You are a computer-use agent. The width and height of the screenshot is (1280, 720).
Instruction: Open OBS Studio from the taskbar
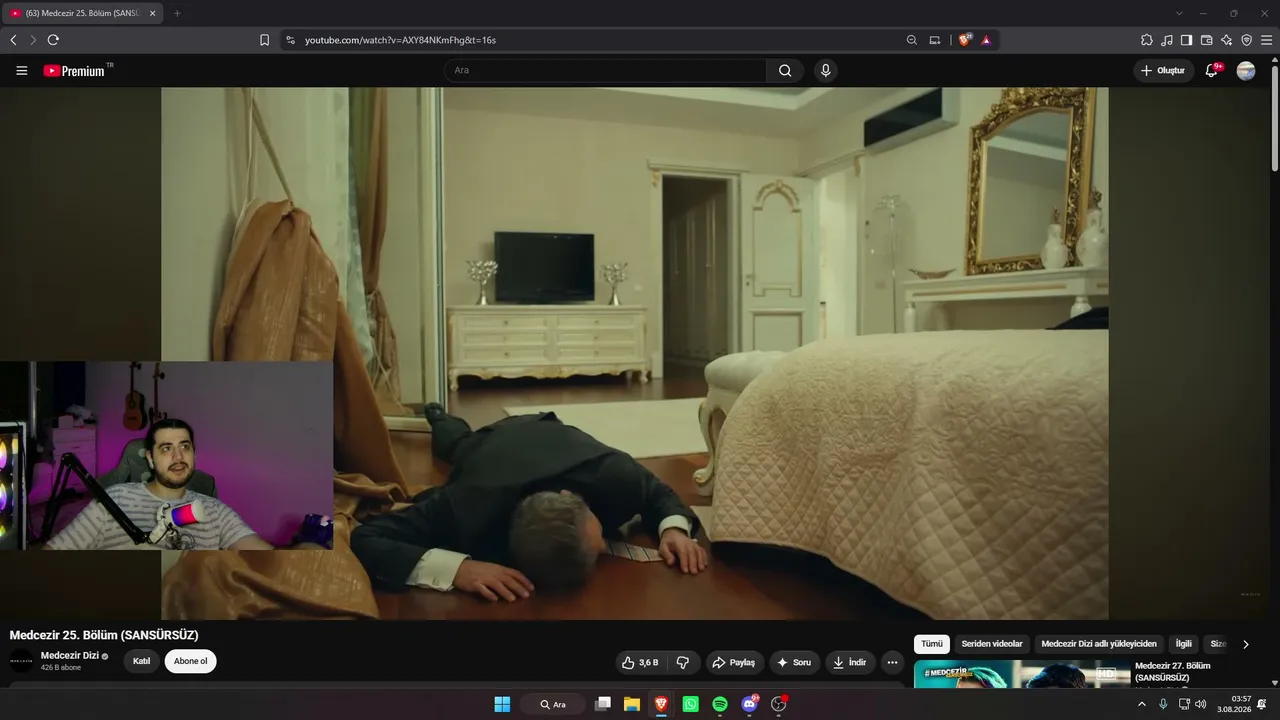[779, 704]
